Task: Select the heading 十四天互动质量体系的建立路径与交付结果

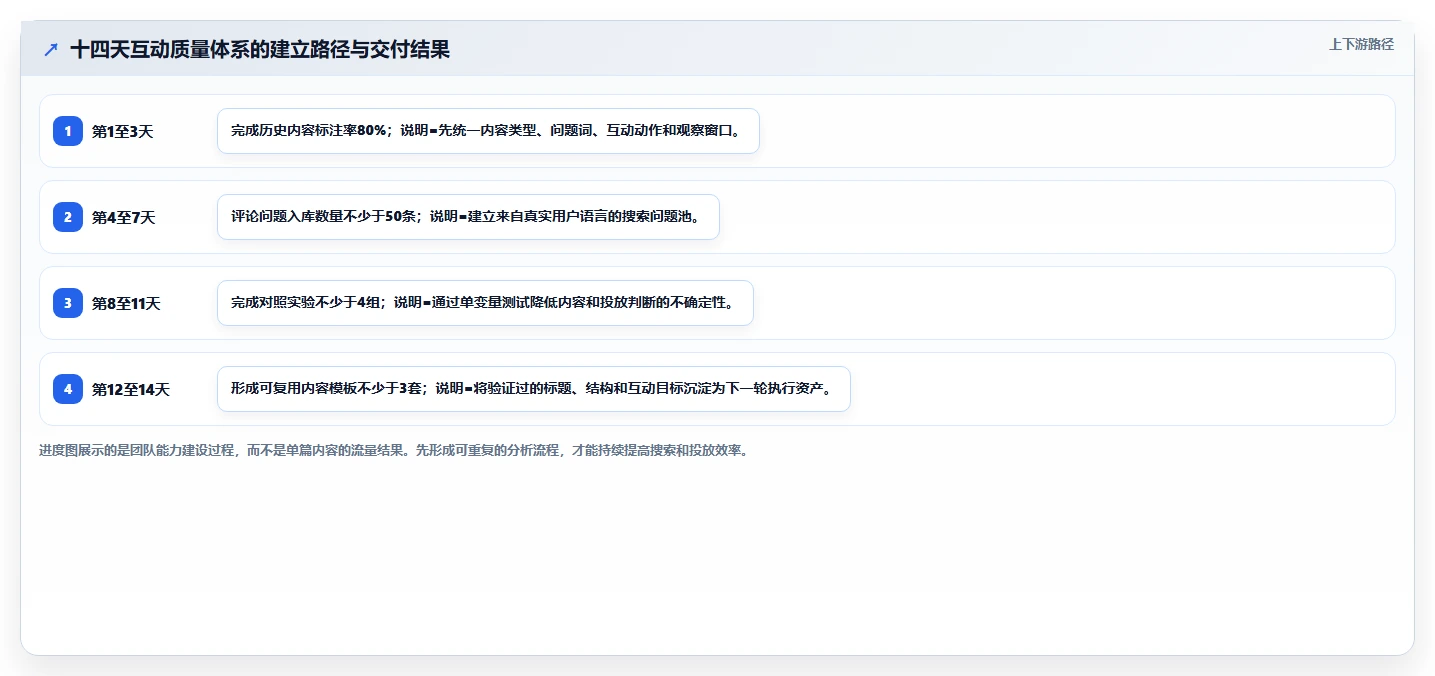Action: tap(260, 49)
